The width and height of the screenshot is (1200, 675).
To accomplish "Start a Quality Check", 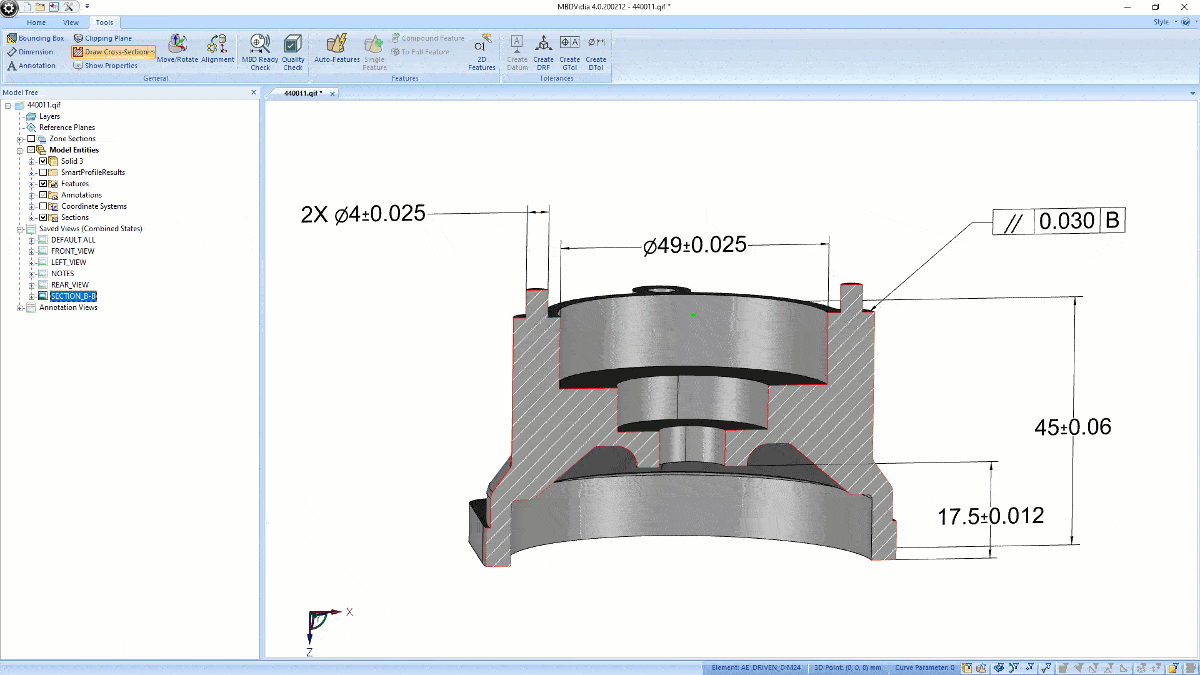I will (292, 48).
